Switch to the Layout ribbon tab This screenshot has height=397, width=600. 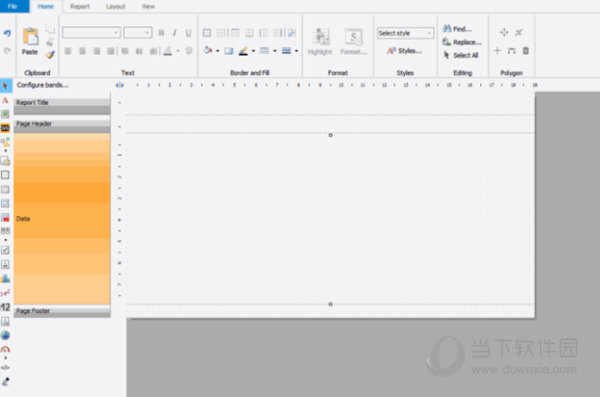point(115,7)
